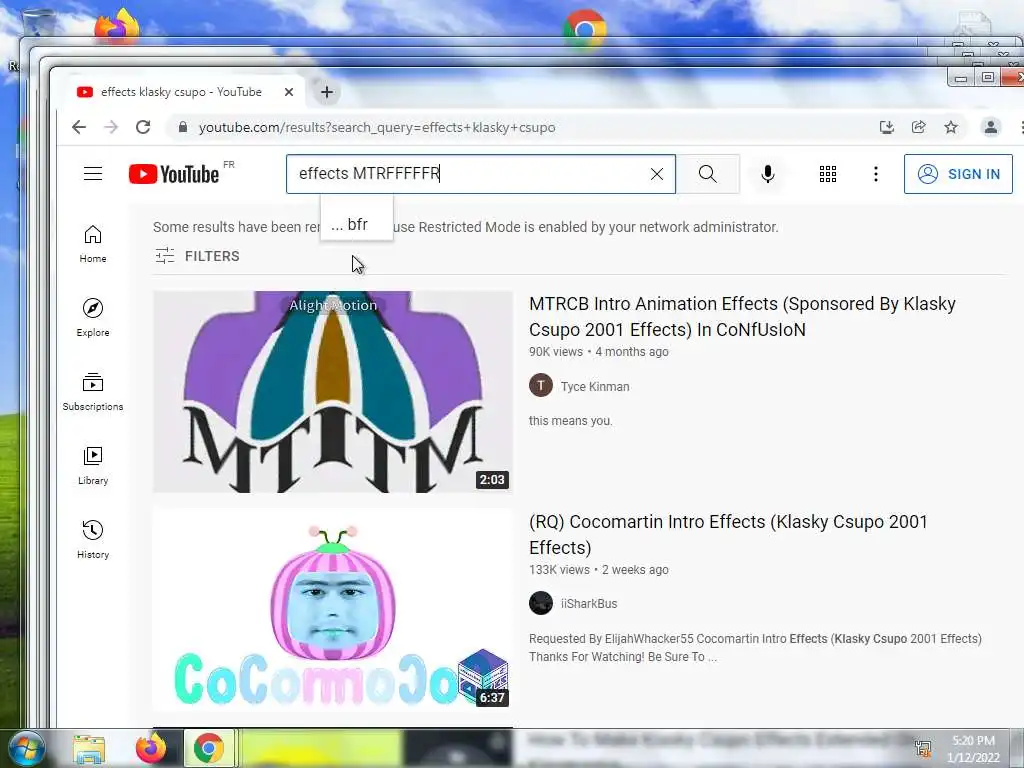
Task: Bookmark this page with the star
Action: click(951, 127)
